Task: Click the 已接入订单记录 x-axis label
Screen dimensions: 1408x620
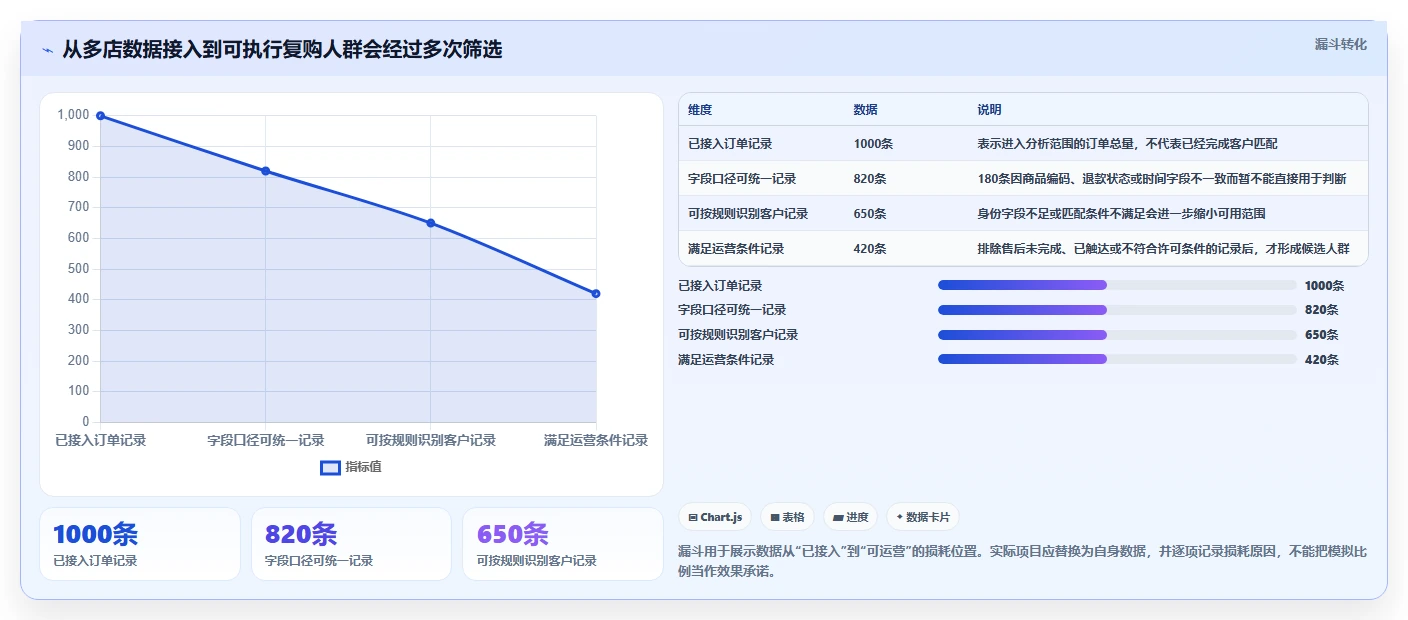Action: (x=100, y=440)
